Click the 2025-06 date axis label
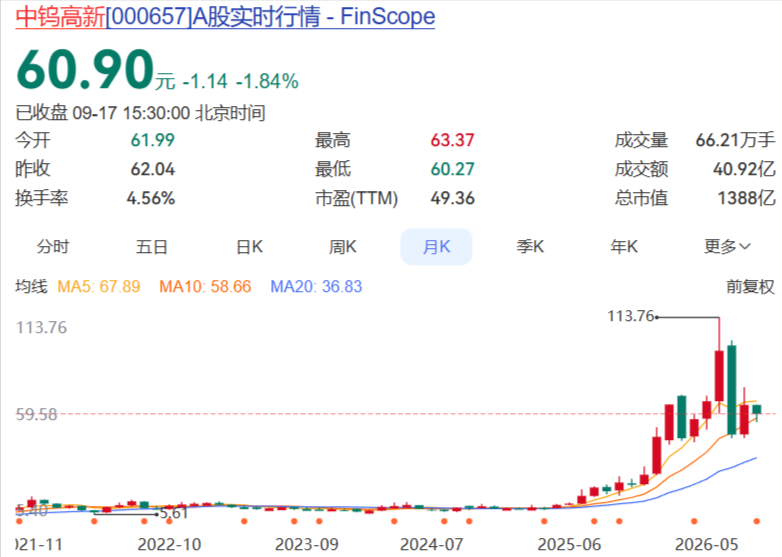This screenshot has height=557, width=782. point(569,544)
